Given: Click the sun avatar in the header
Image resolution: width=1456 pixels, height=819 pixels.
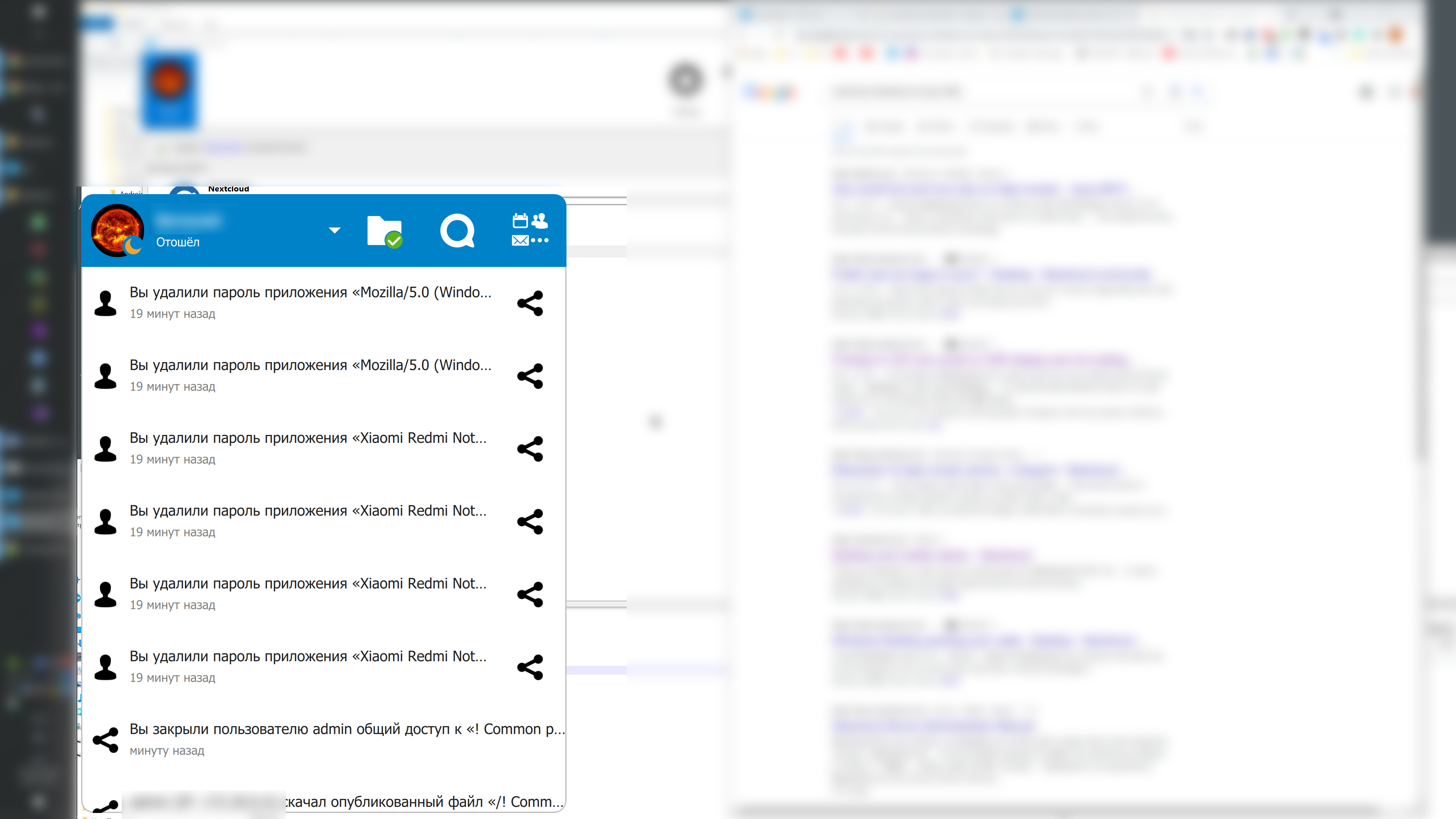Looking at the screenshot, I should click(118, 231).
